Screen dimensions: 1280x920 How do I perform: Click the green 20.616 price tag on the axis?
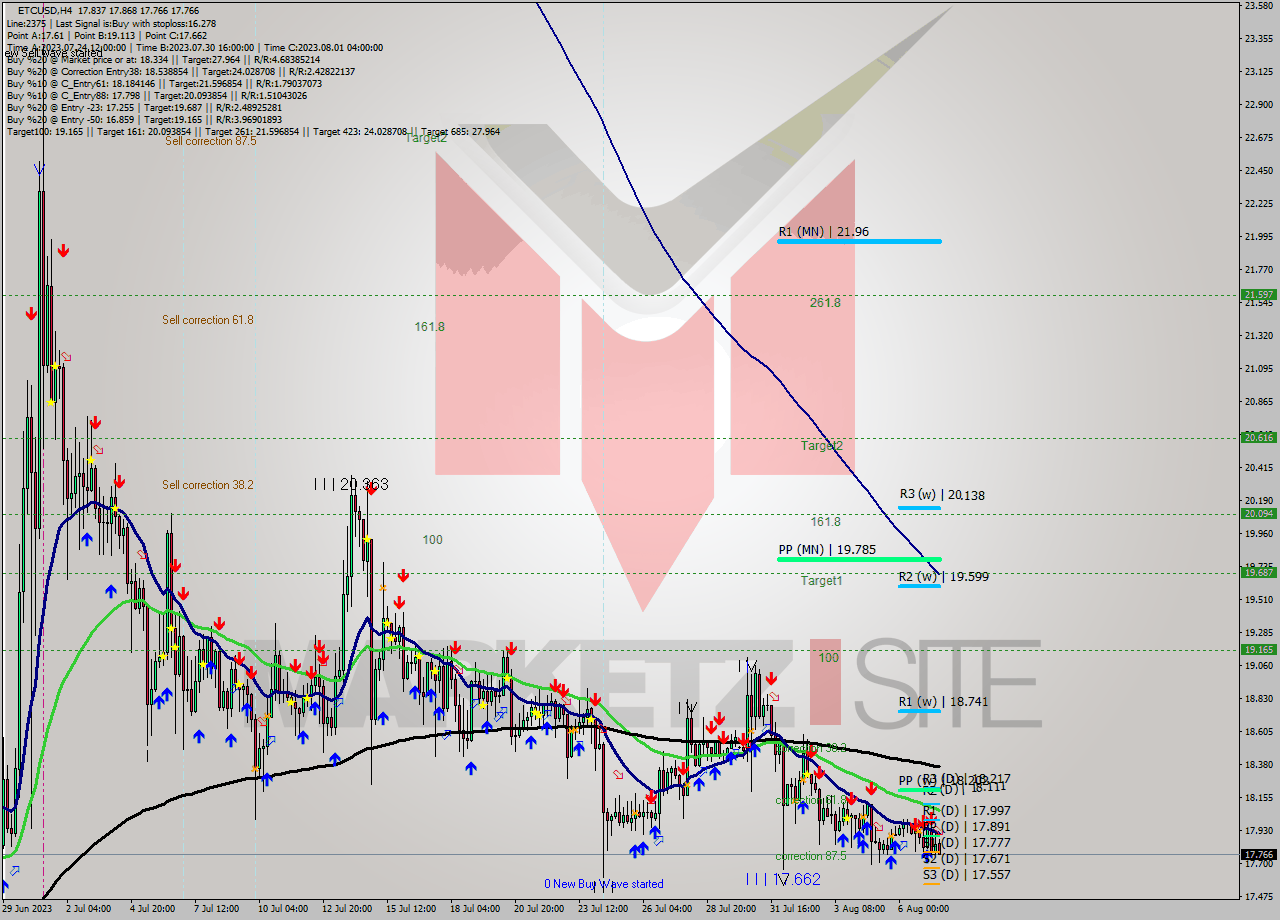1259,437
